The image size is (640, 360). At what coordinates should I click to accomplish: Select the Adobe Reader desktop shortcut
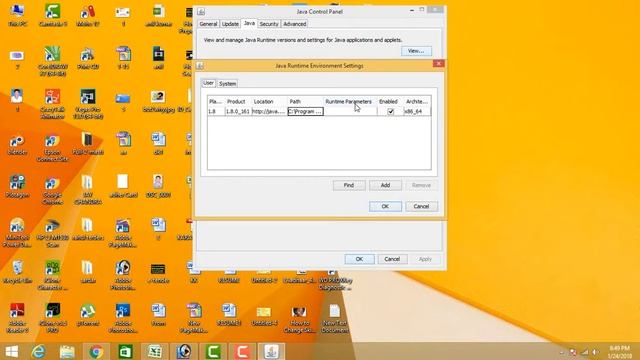pyautogui.click(x=17, y=318)
